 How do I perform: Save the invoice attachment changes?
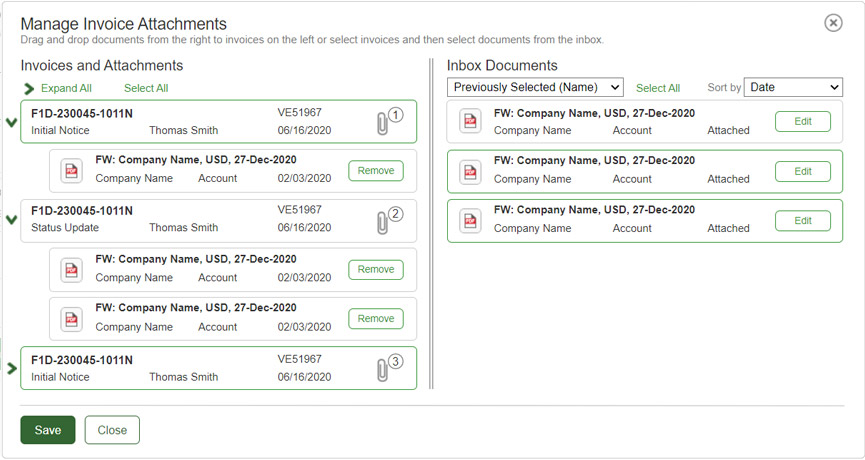(x=48, y=430)
